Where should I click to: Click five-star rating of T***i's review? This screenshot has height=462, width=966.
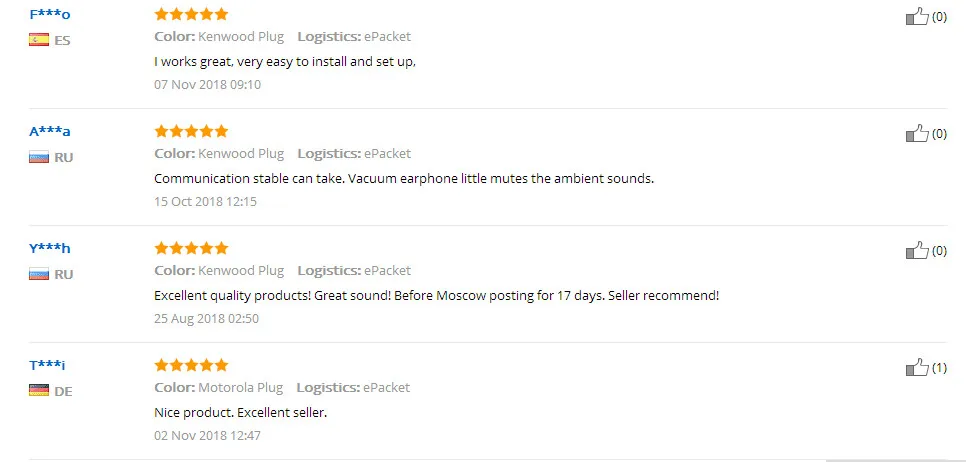[x=191, y=365]
